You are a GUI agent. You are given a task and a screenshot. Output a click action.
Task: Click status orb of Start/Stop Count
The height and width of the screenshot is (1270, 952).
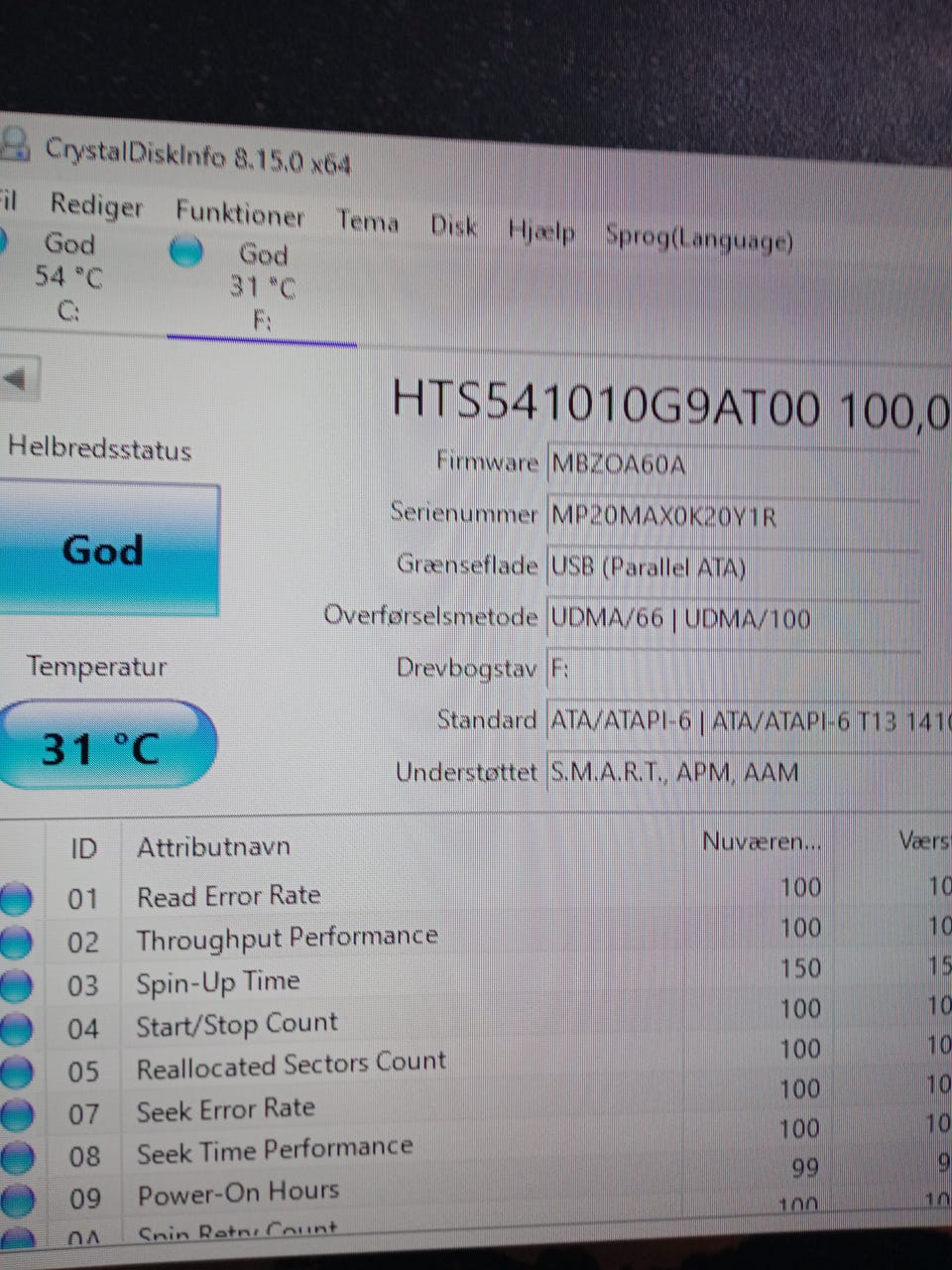tap(15, 1029)
